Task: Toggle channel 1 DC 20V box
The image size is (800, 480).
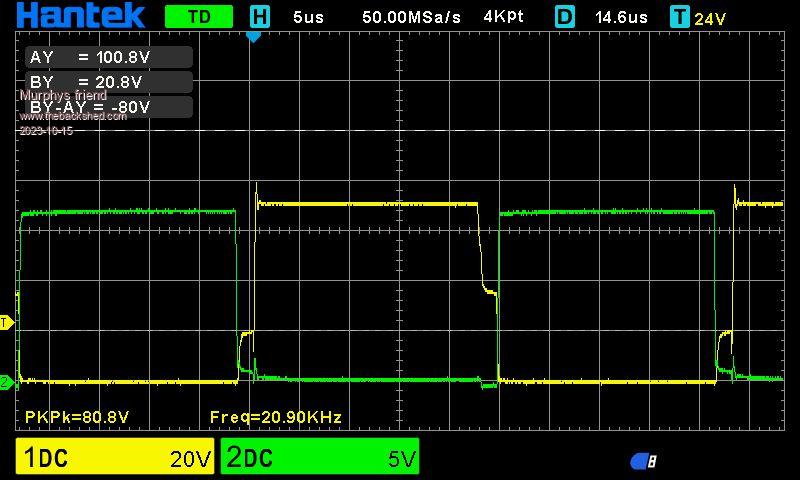Action: coord(115,457)
